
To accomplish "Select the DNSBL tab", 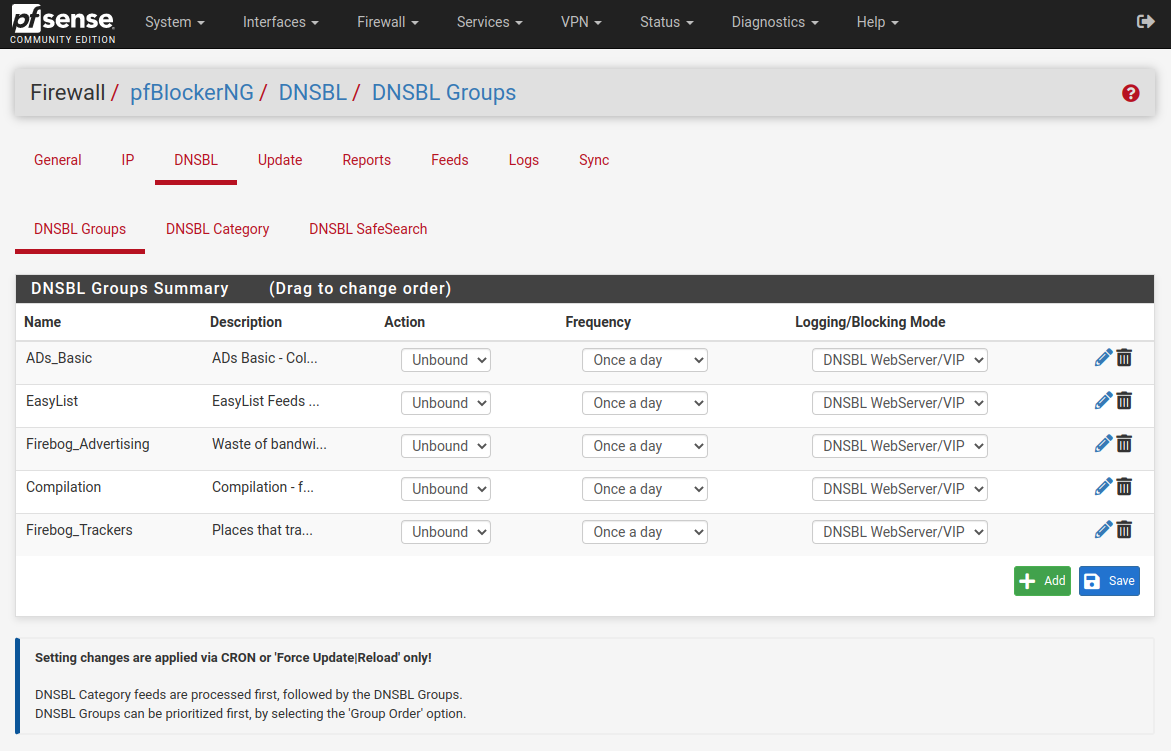I will point(196,161).
